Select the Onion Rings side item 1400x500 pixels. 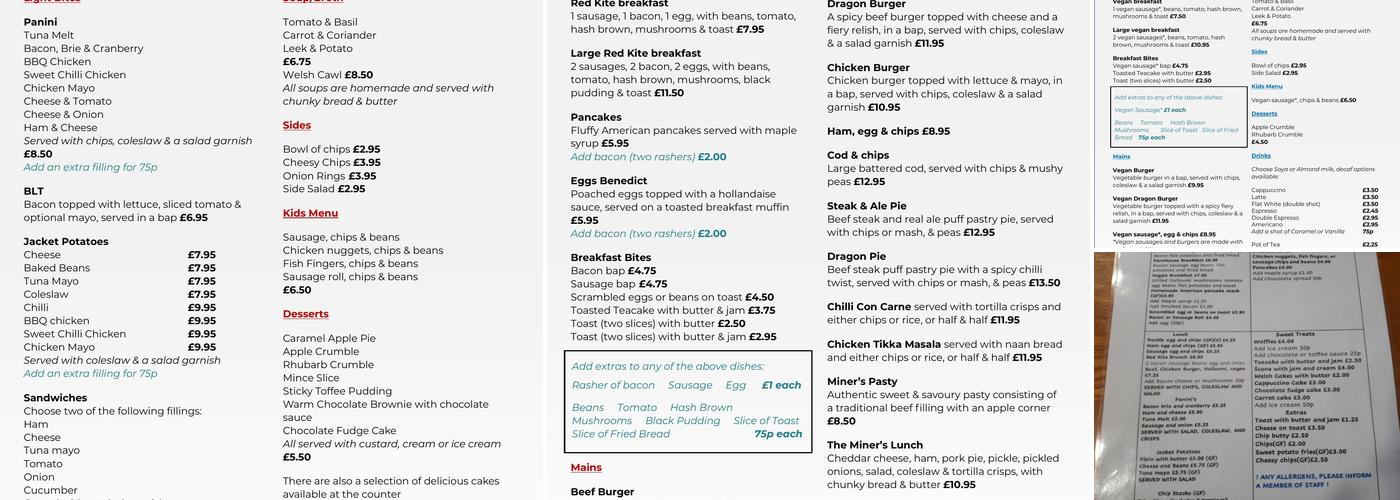click(x=314, y=176)
